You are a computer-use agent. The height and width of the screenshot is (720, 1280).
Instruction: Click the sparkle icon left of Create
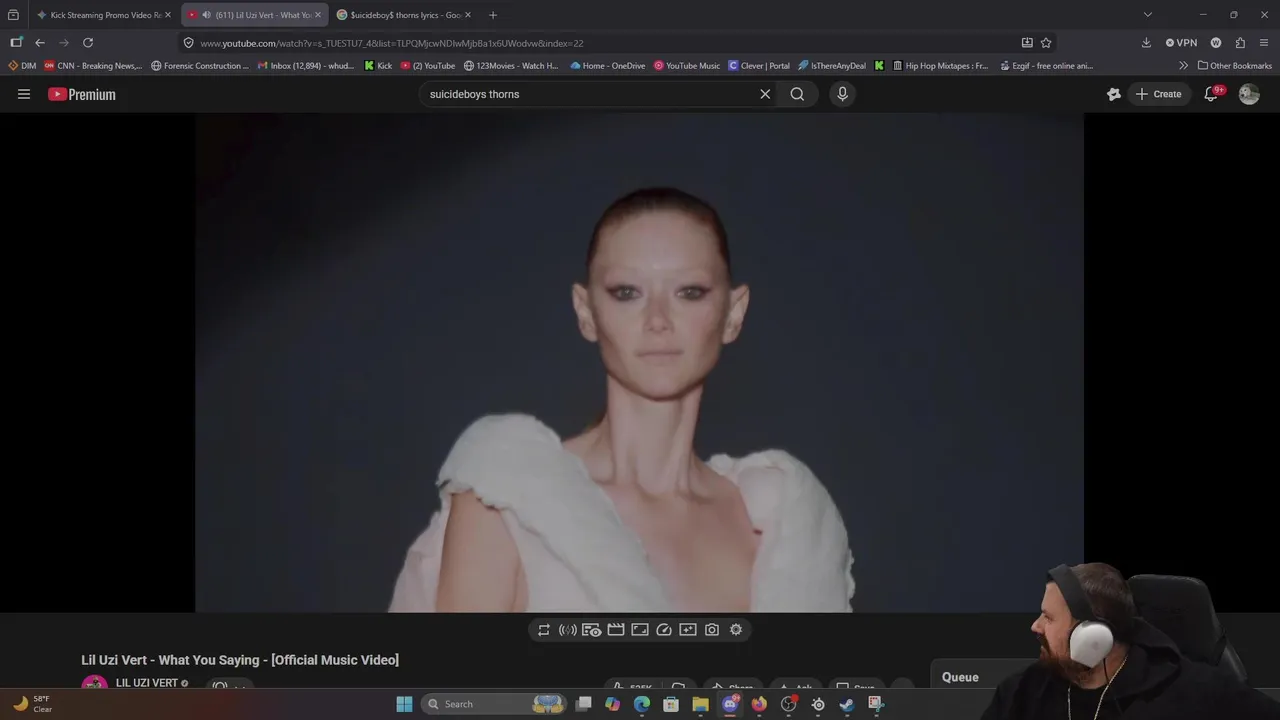1114,94
